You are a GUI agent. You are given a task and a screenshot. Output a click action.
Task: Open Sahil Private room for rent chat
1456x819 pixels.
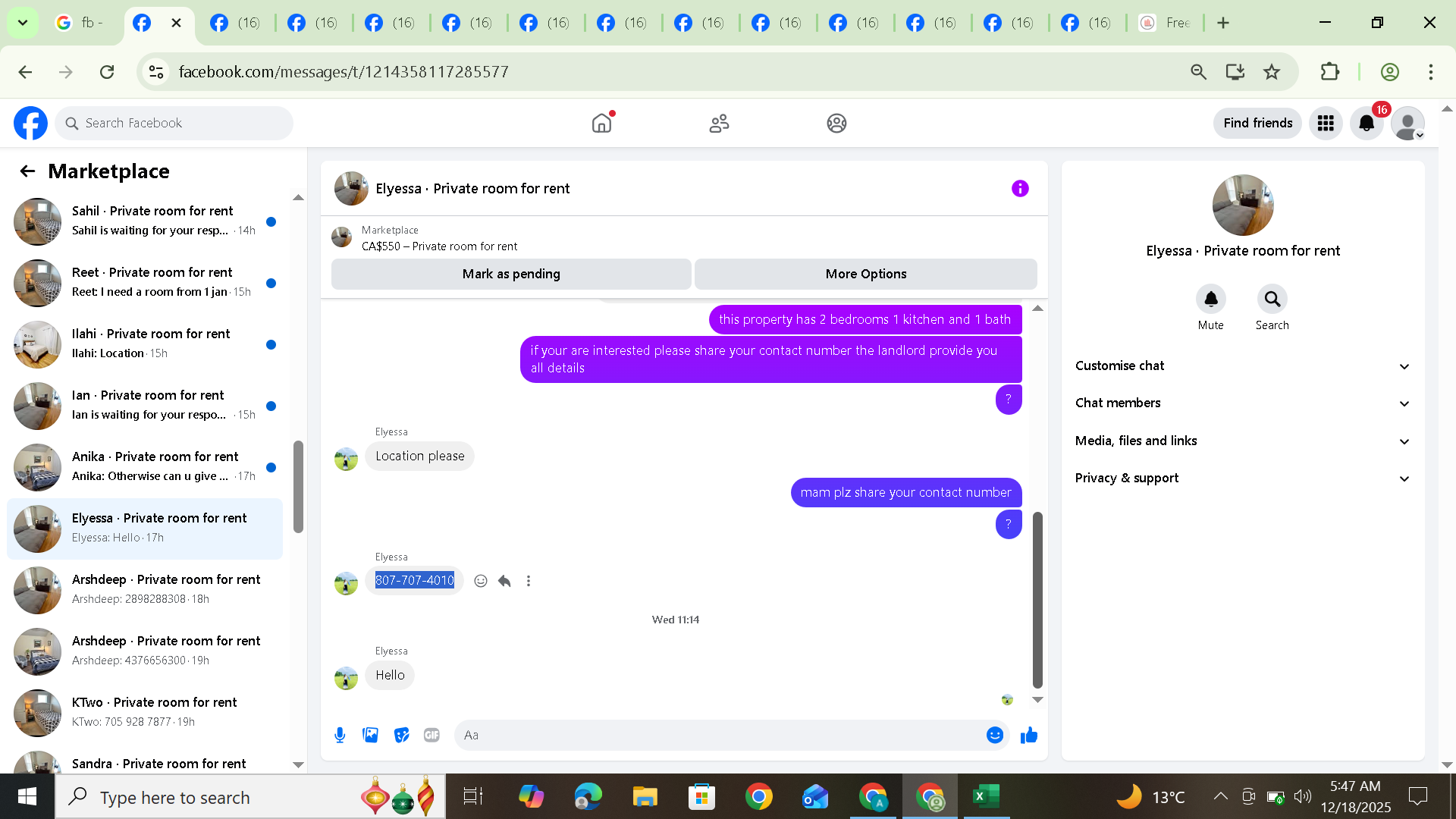coord(145,221)
